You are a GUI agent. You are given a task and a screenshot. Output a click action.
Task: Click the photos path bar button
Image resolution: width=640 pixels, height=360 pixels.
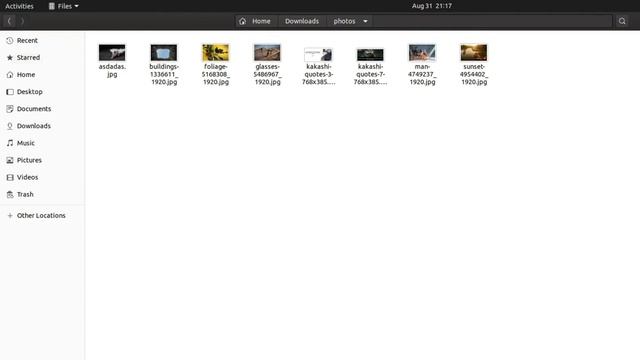pos(344,21)
